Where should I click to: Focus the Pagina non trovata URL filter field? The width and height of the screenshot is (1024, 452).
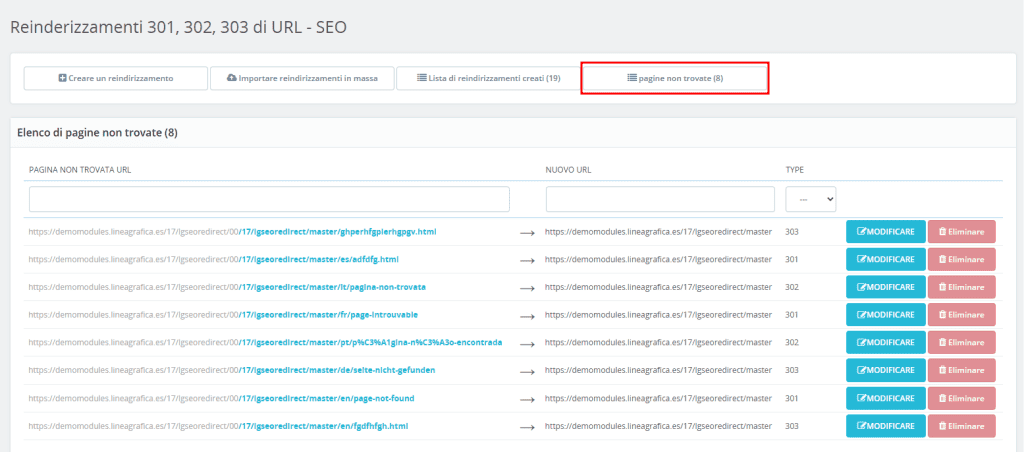tap(269, 199)
